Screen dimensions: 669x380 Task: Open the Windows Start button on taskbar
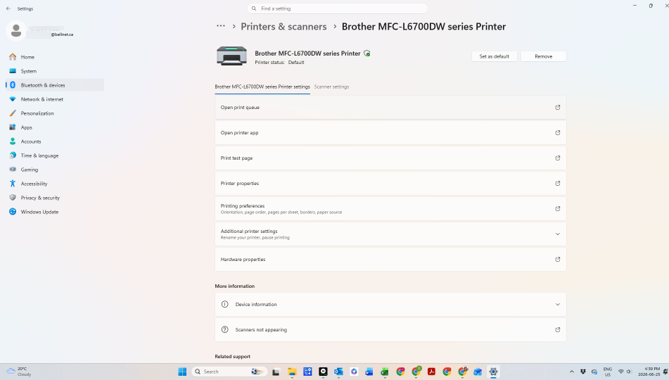pyautogui.click(x=182, y=371)
